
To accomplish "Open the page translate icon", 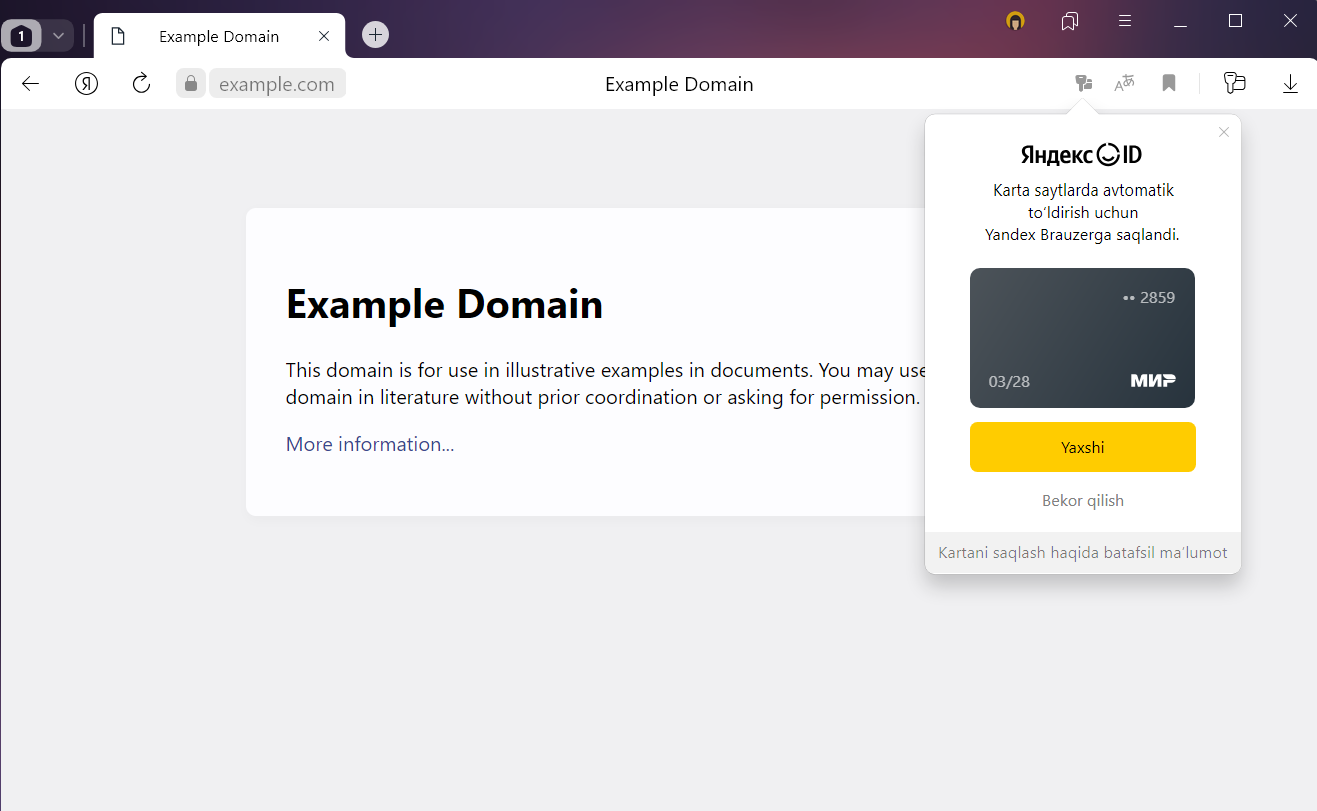I will coord(1125,84).
